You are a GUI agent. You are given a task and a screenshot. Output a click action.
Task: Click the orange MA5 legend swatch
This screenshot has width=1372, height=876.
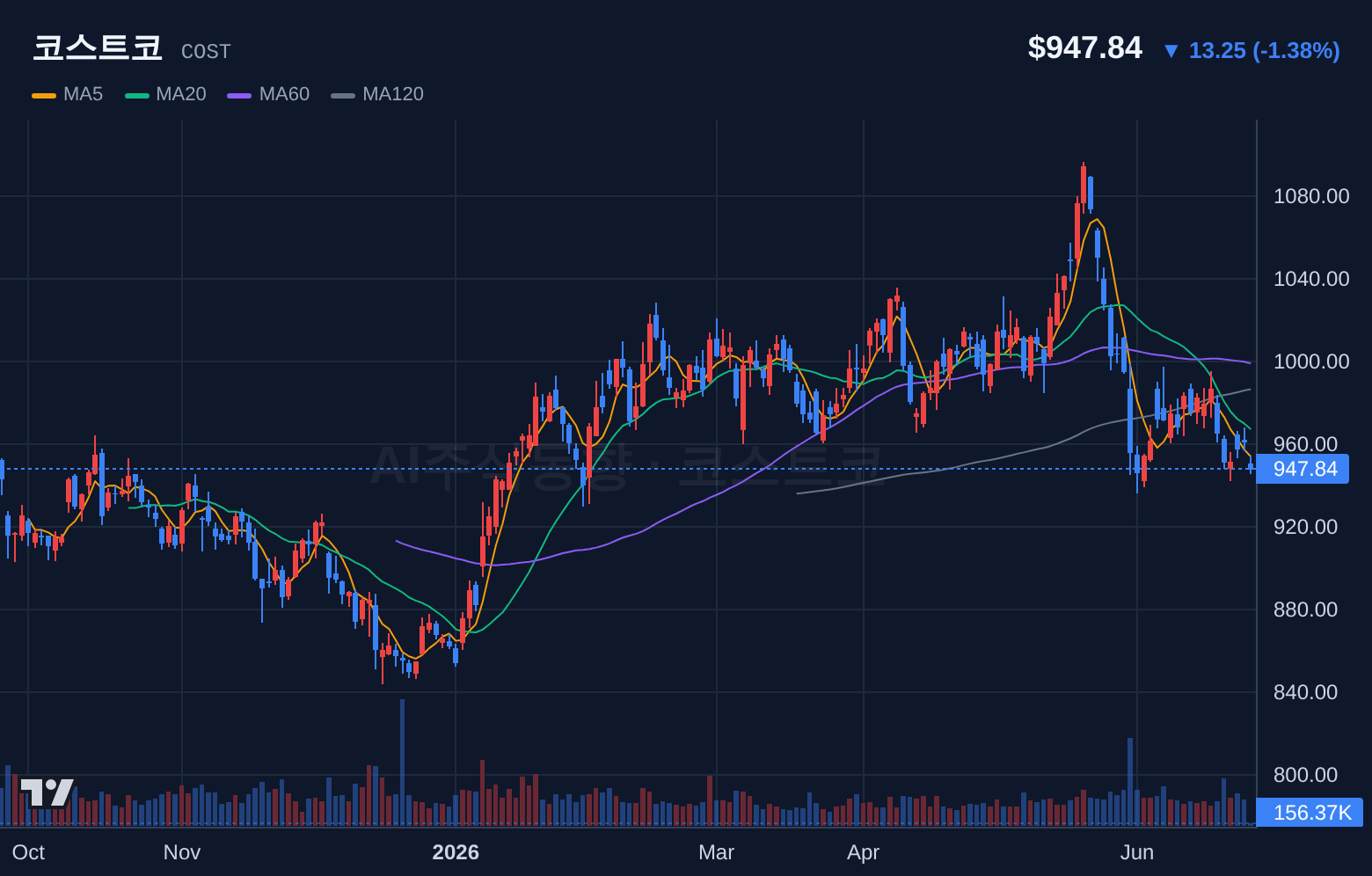pyautogui.click(x=44, y=95)
